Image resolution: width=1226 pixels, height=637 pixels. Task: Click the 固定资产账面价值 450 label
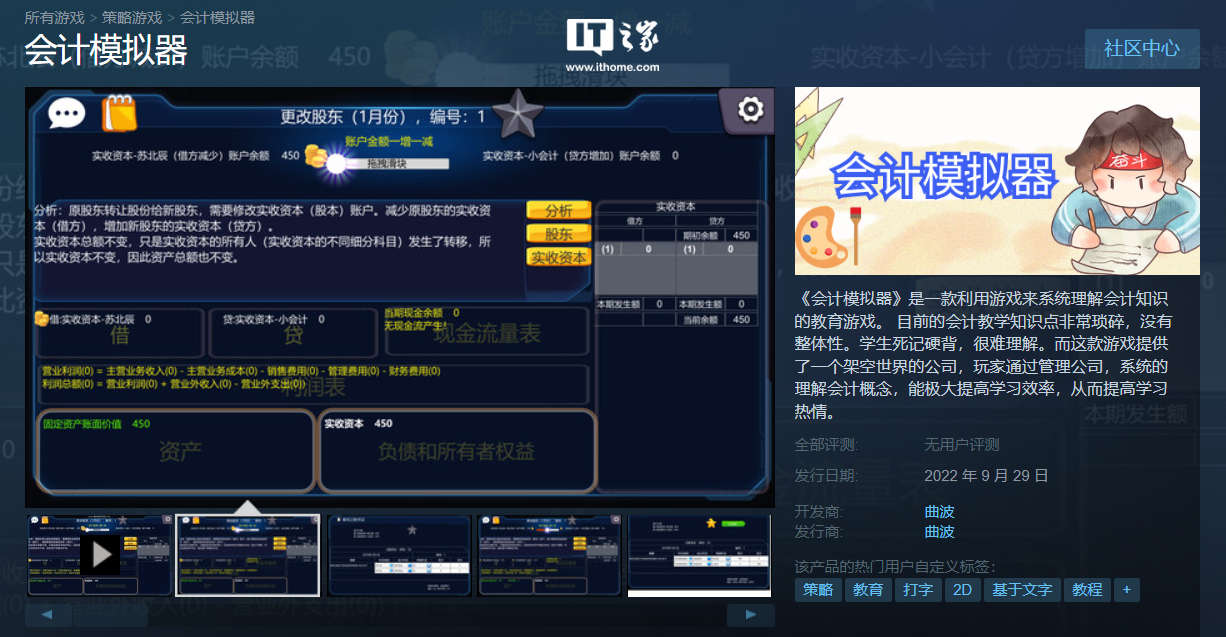pos(95,424)
